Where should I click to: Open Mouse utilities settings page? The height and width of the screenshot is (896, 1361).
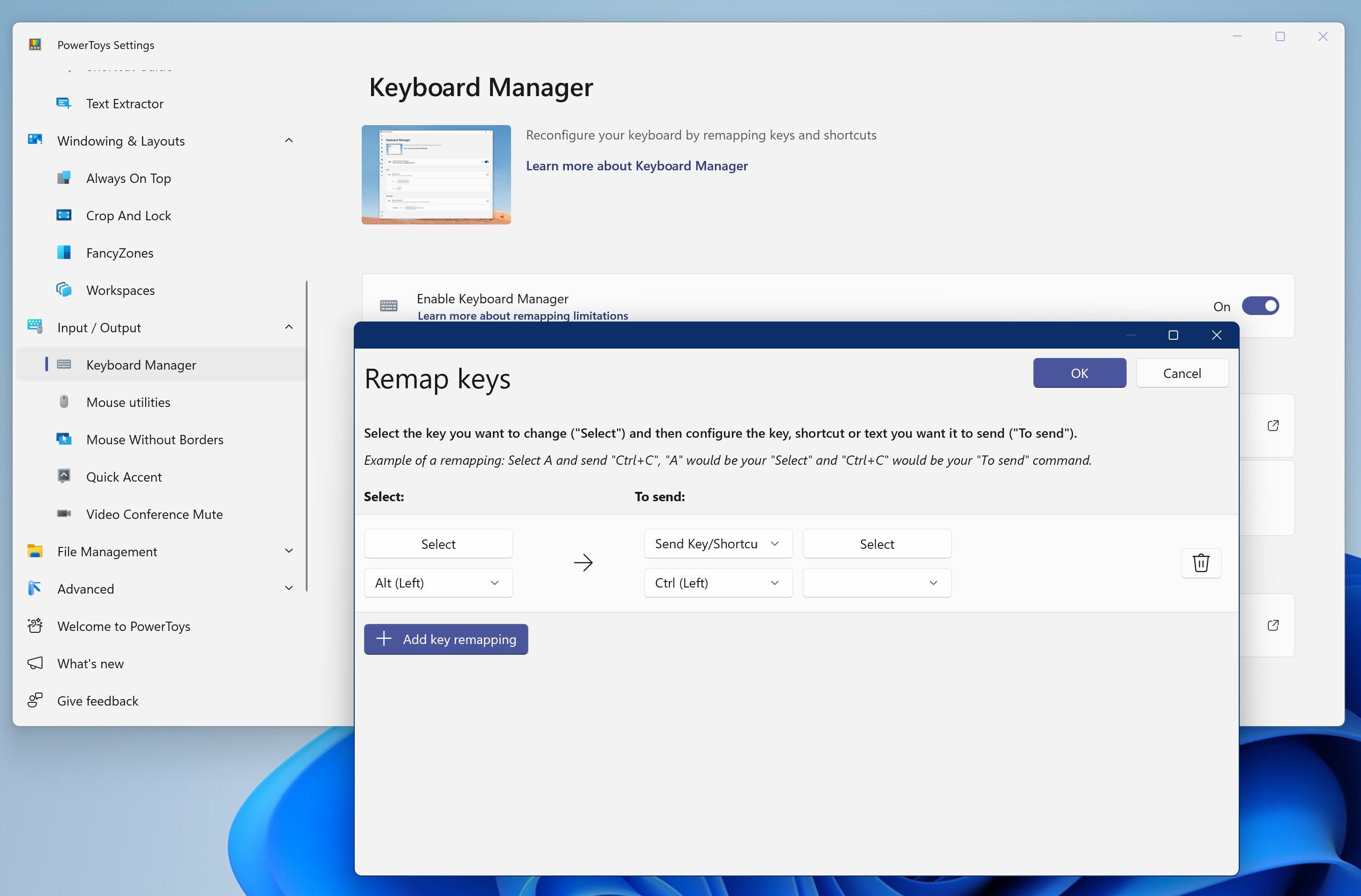128,402
